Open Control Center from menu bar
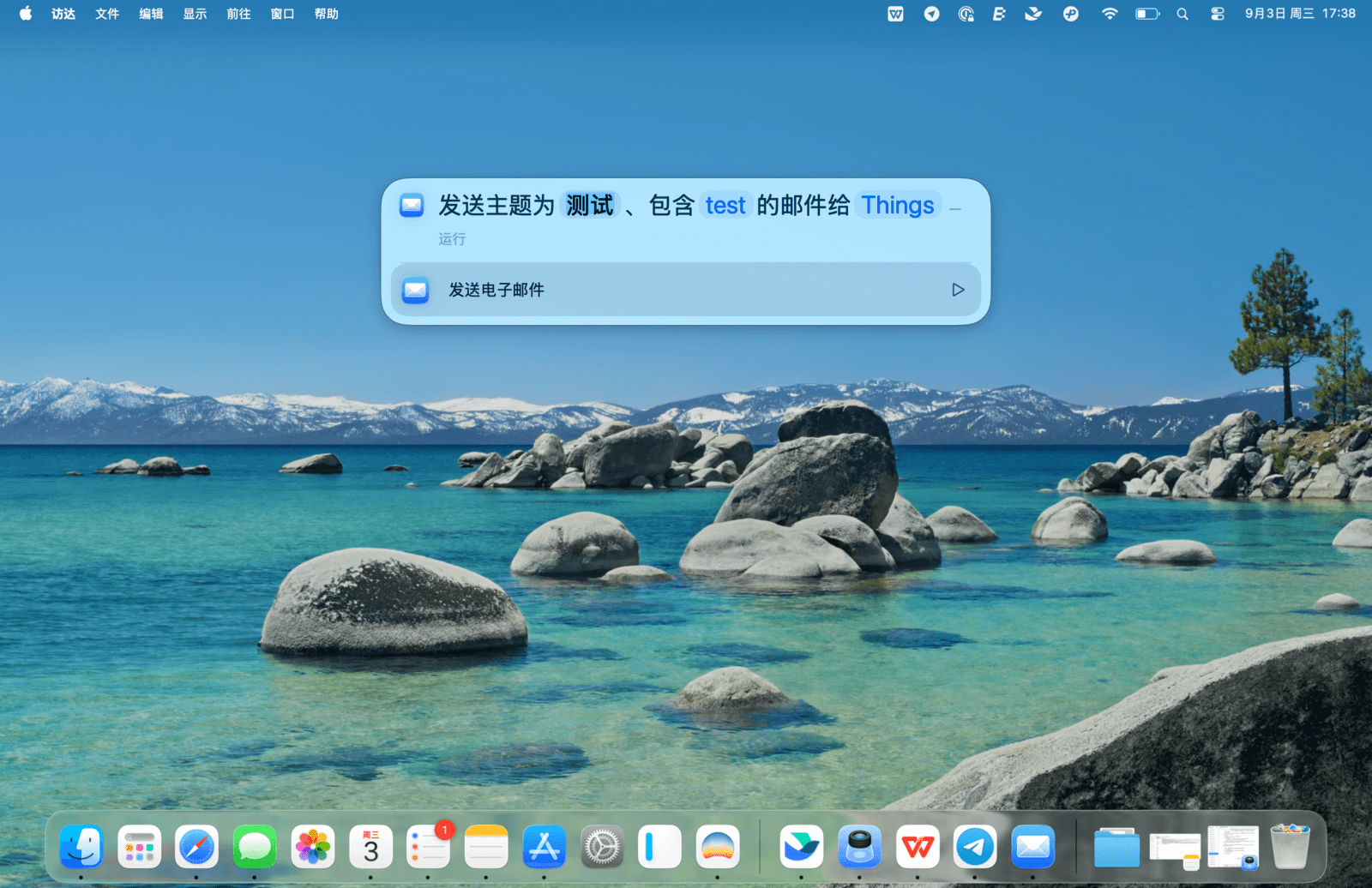 [x=1217, y=14]
